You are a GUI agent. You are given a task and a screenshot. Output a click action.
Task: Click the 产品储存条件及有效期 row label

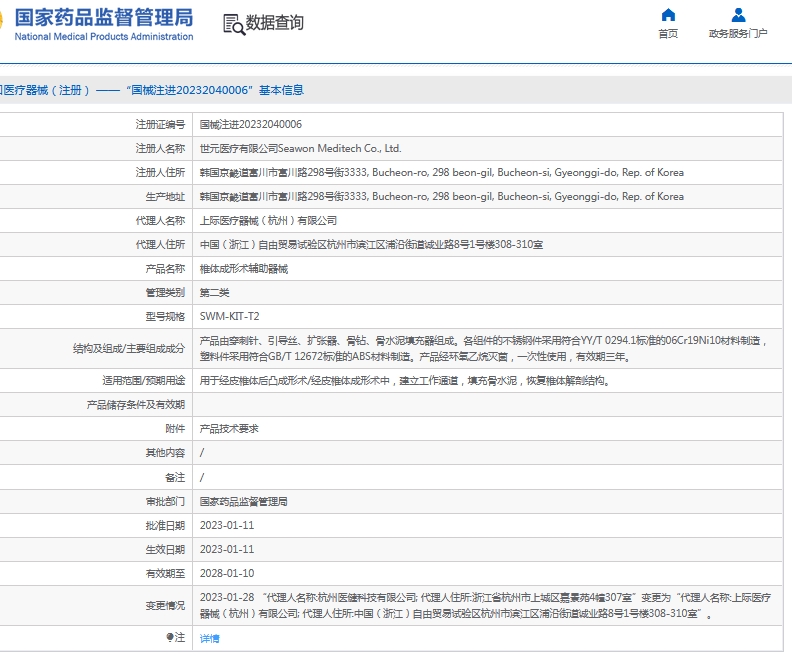tap(136, 404)
